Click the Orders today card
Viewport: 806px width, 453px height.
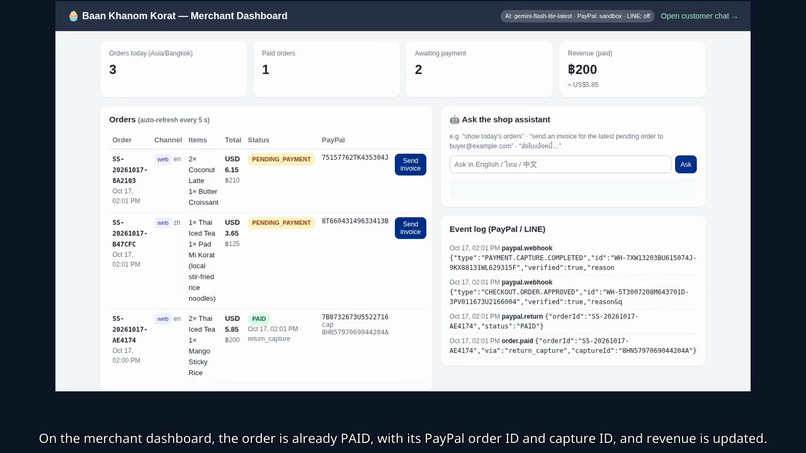tap(174, 69)
